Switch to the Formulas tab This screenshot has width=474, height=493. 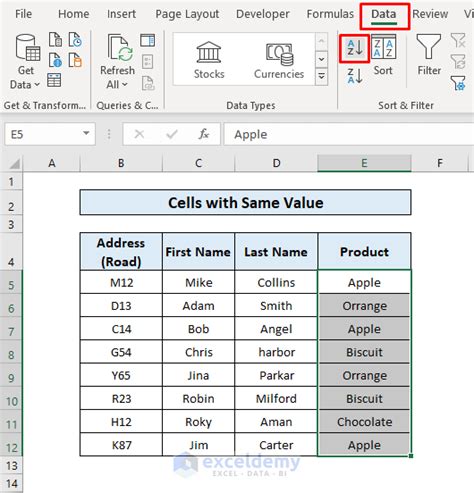pyautogui.click(x=330, y=14)
